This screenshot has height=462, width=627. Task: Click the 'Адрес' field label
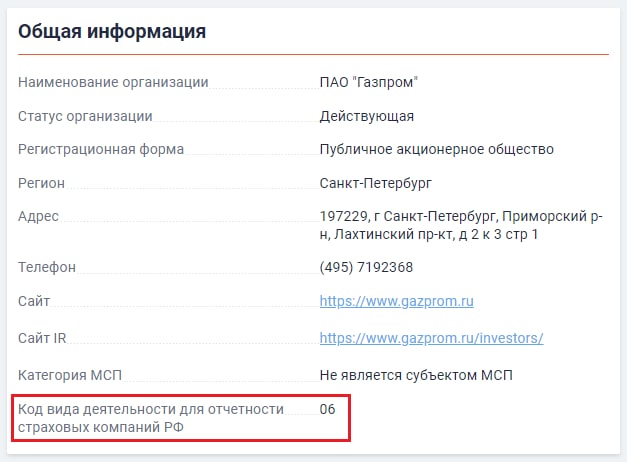click(x=38, y=216)
